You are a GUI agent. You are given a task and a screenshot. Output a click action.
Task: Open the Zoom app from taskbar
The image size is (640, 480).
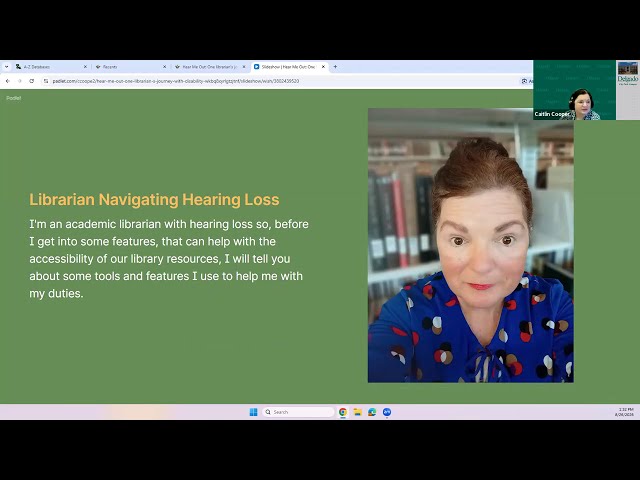point(387,412)
